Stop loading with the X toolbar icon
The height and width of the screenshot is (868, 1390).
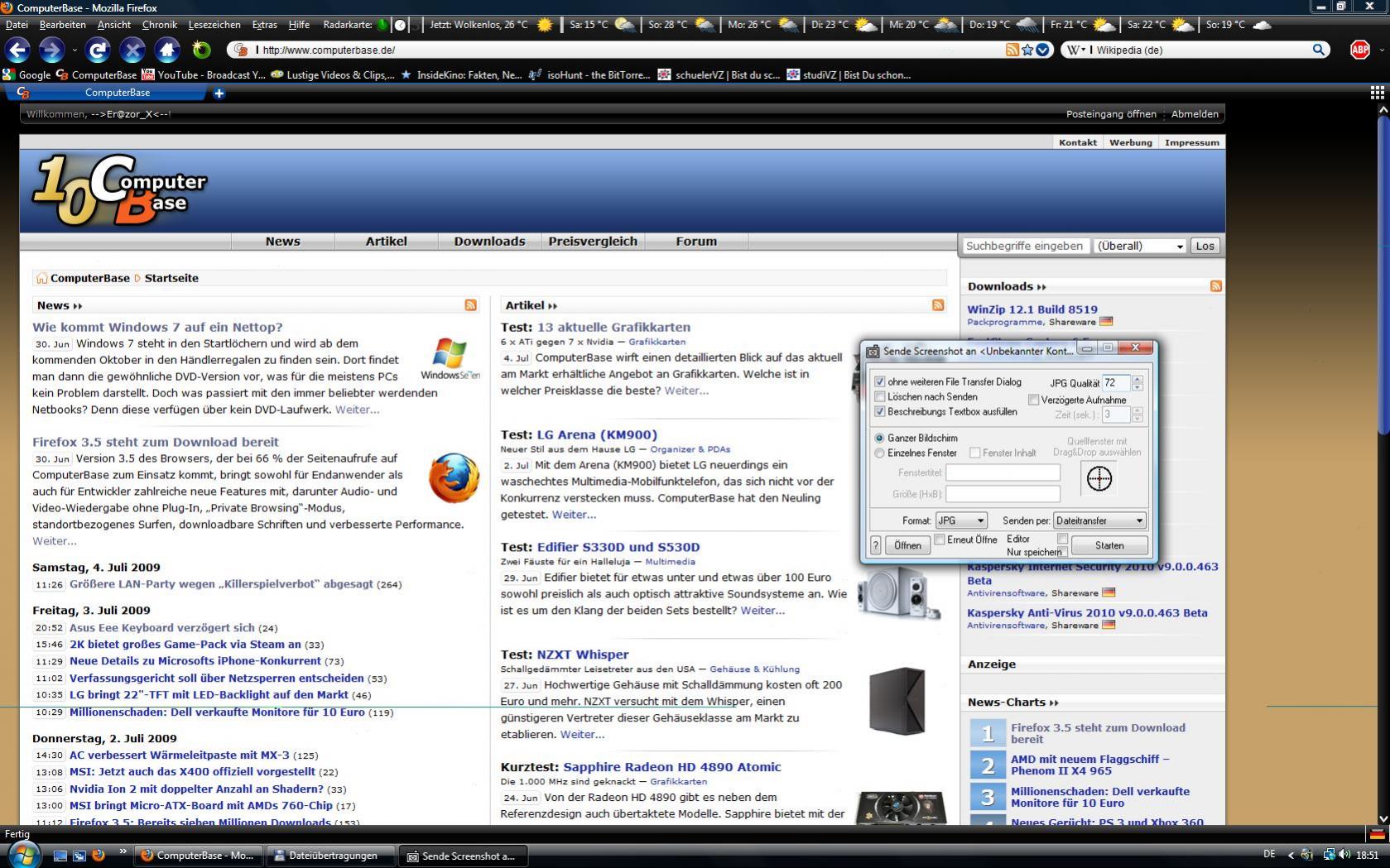[132, 50]
